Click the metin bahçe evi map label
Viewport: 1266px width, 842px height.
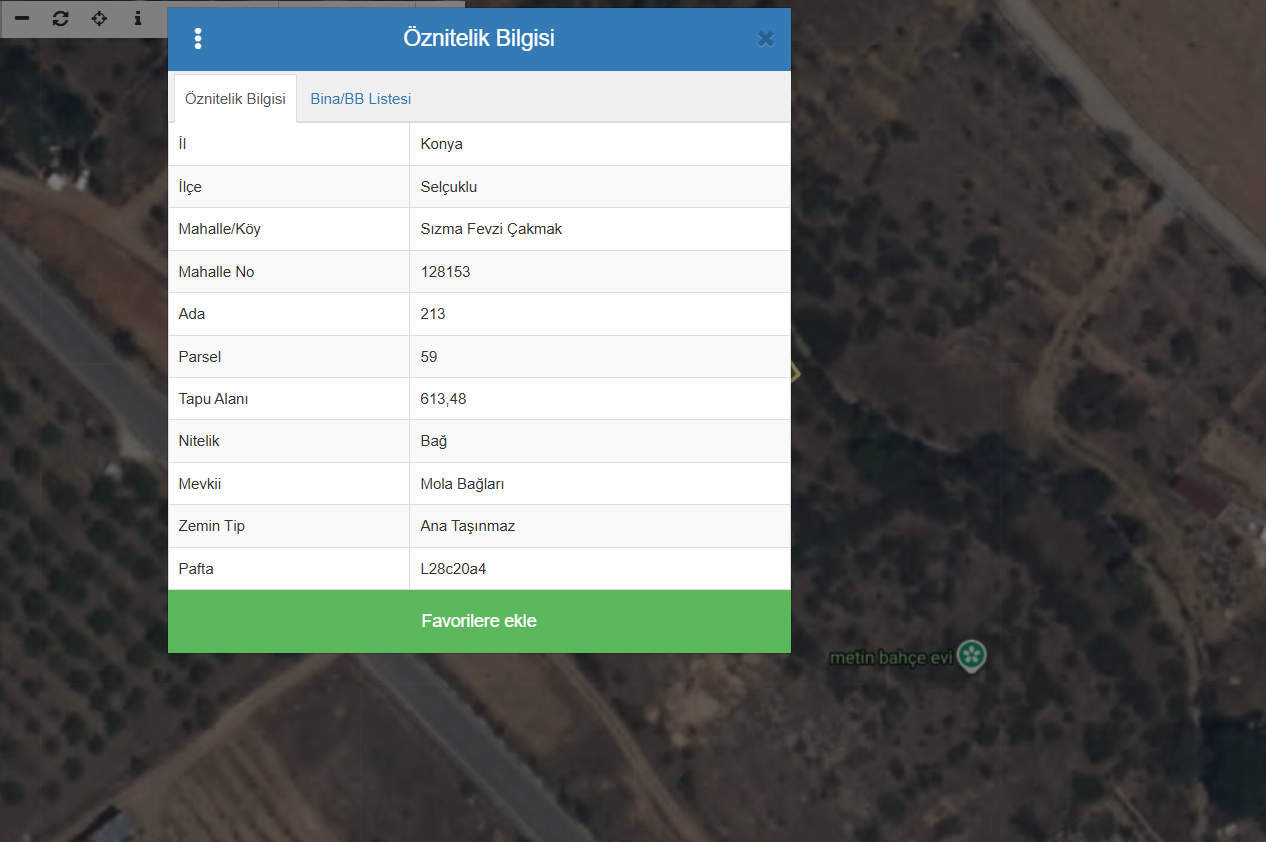coord(891,658)
